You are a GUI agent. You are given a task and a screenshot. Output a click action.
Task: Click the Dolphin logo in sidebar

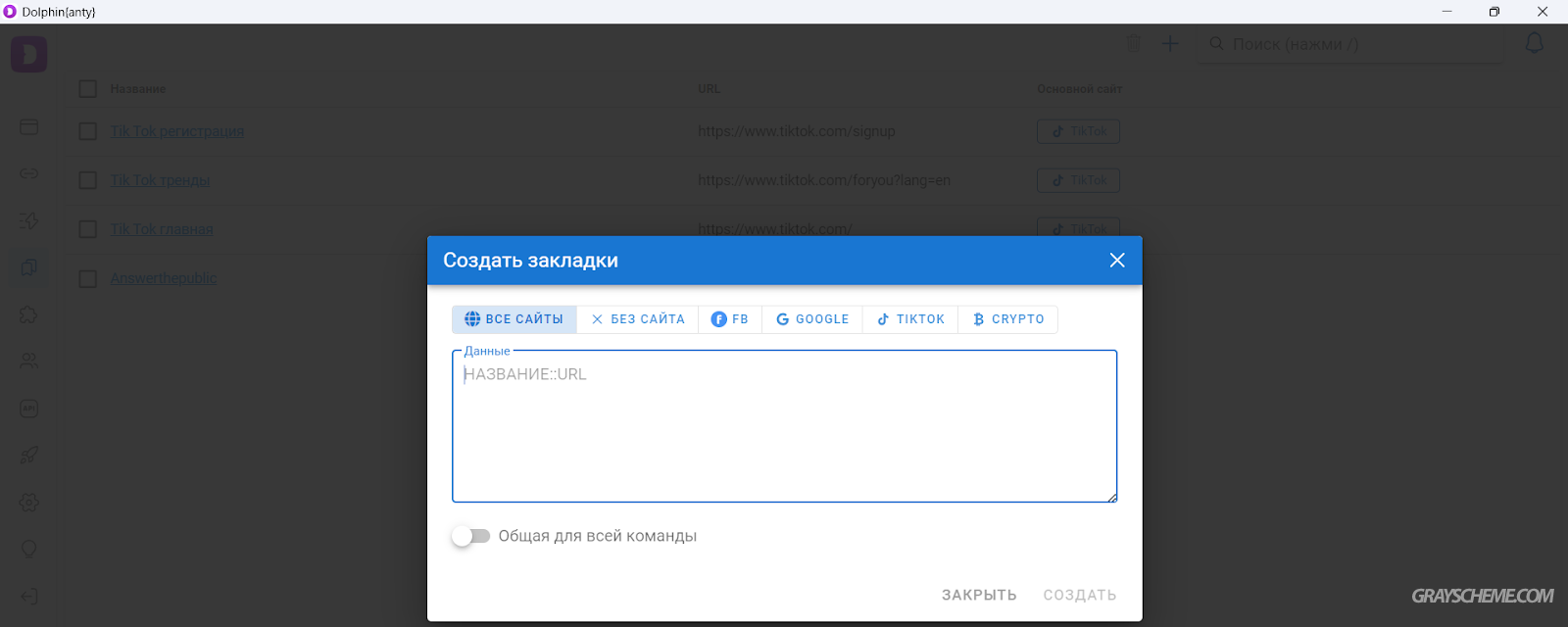(29, 55)
